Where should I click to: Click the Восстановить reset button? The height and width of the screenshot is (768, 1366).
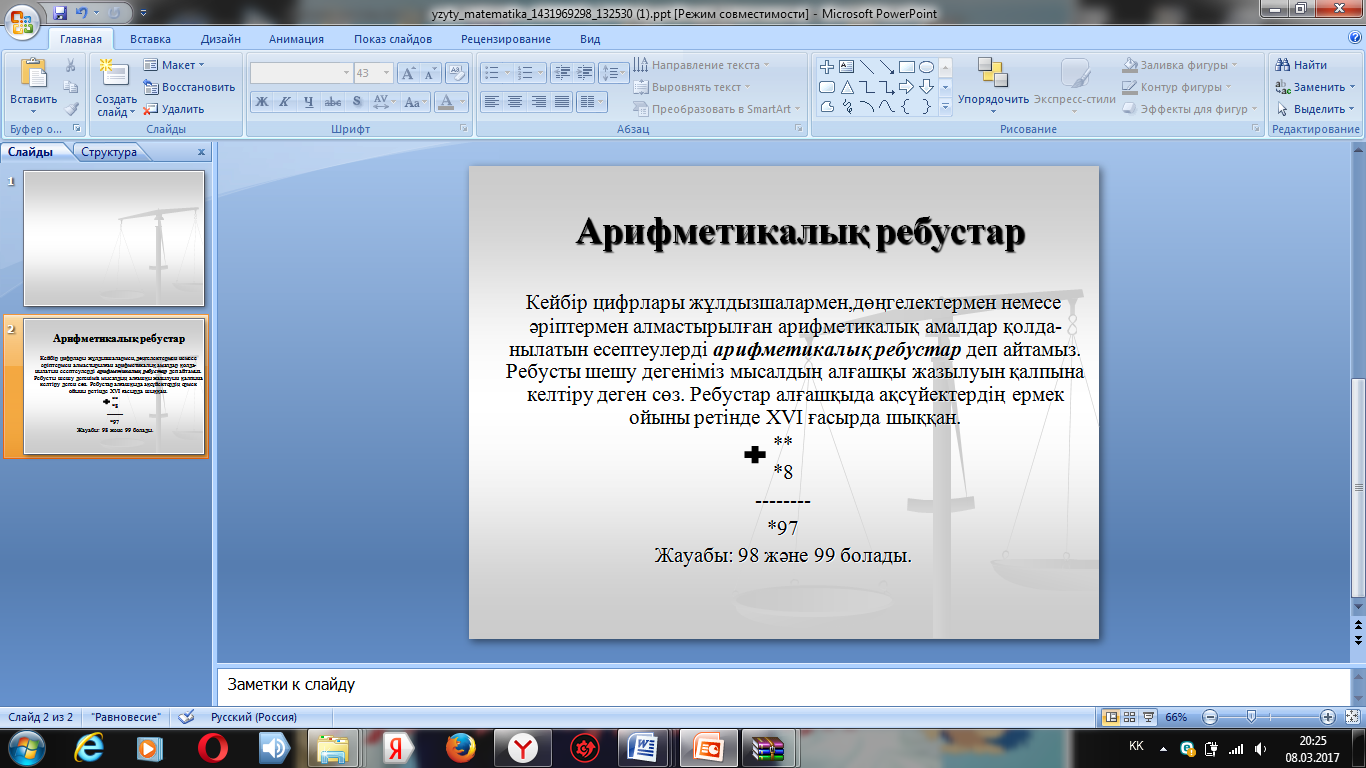[x=190, y=87]
